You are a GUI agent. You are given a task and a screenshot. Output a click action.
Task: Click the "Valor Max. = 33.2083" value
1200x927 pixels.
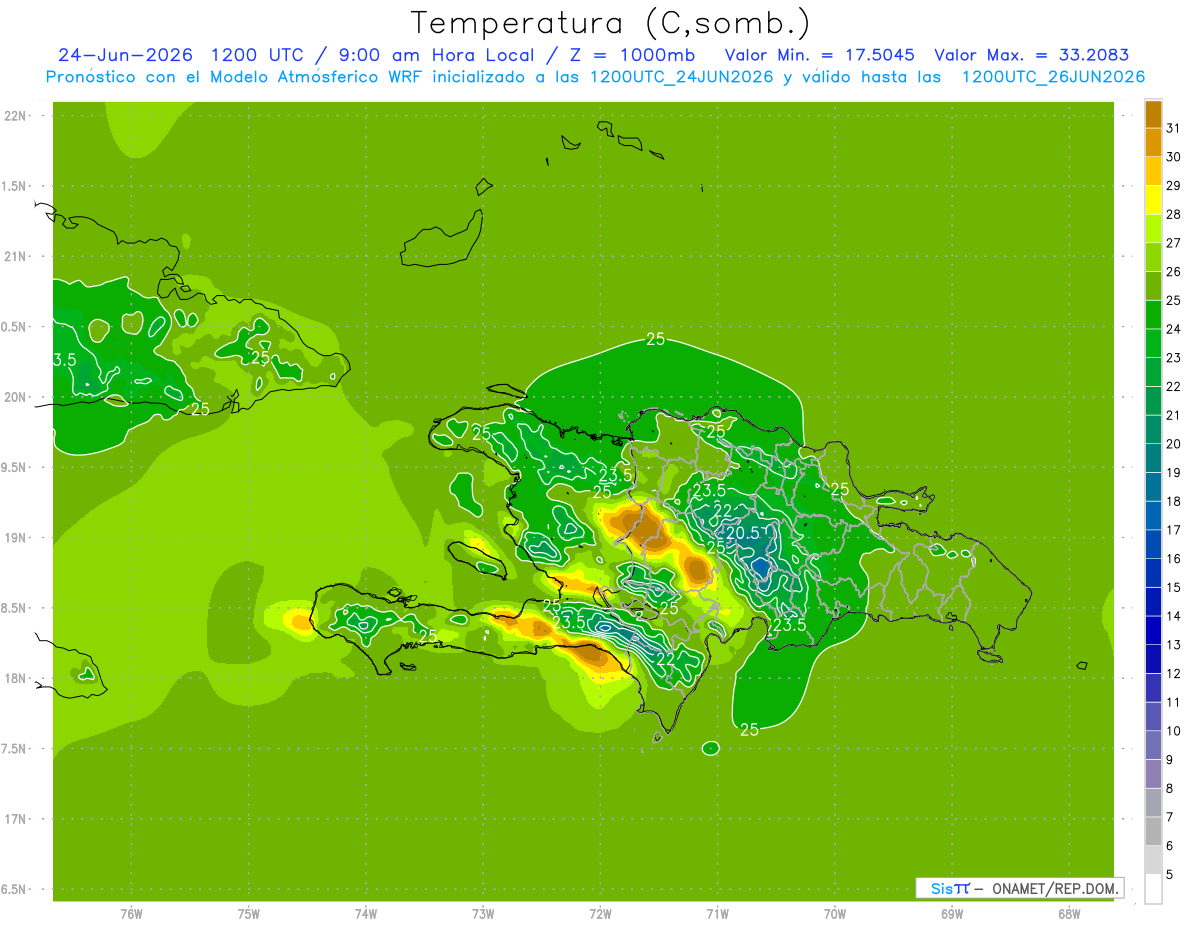coord(1032,55)
